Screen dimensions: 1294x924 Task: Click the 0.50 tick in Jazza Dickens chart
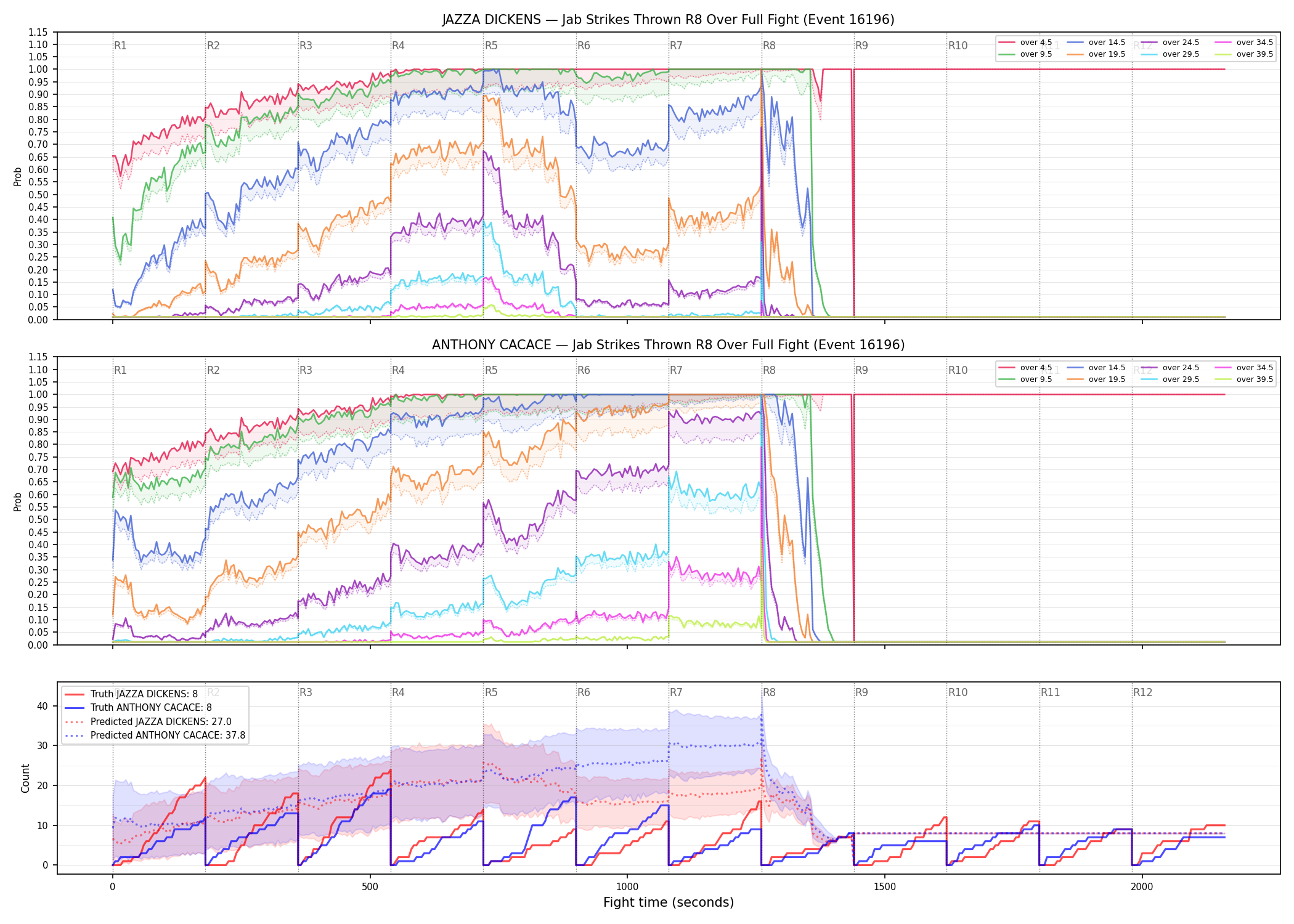pos(38,195)
